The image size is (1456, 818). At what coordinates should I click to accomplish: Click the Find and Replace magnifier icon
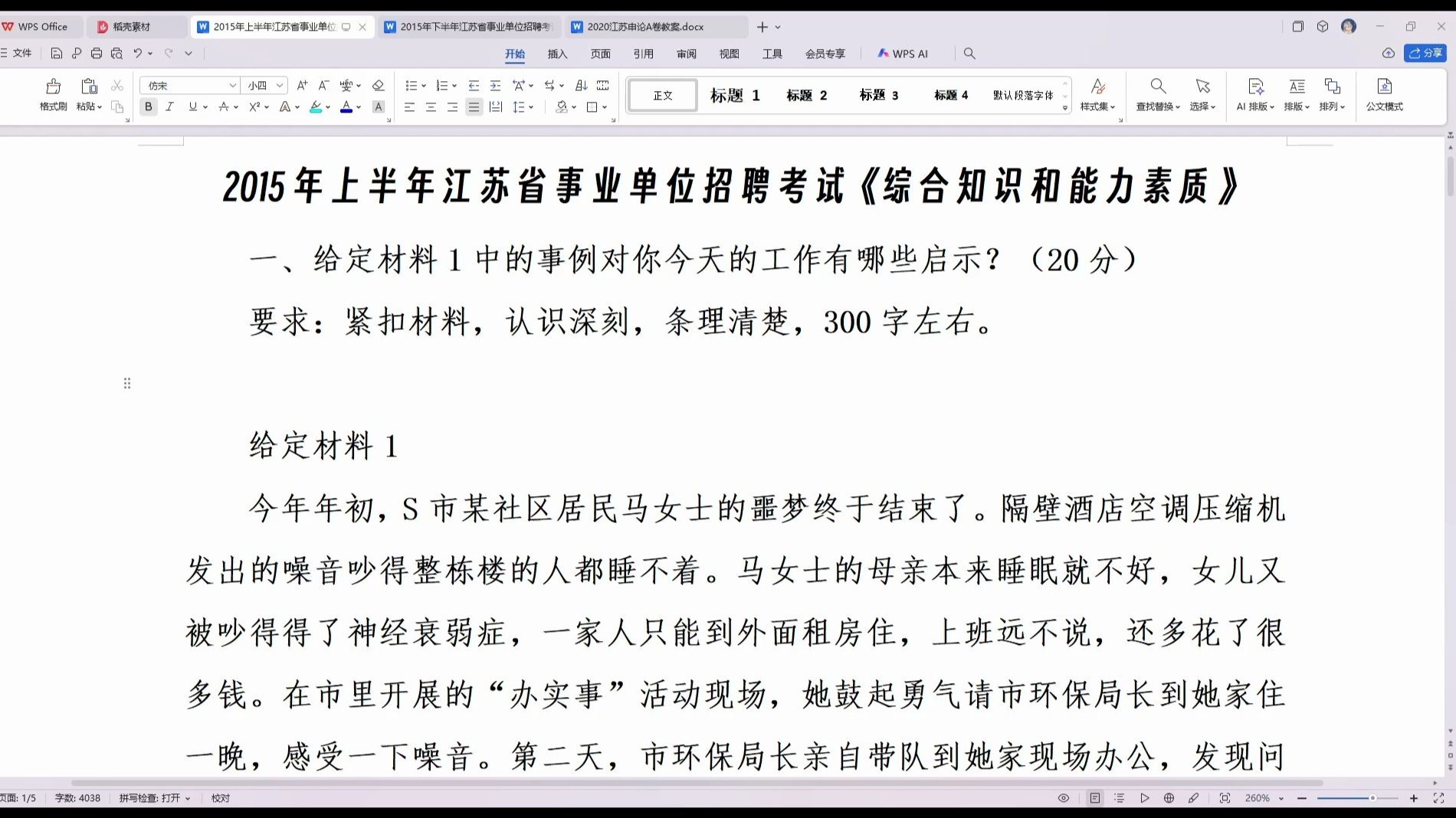1158,86
